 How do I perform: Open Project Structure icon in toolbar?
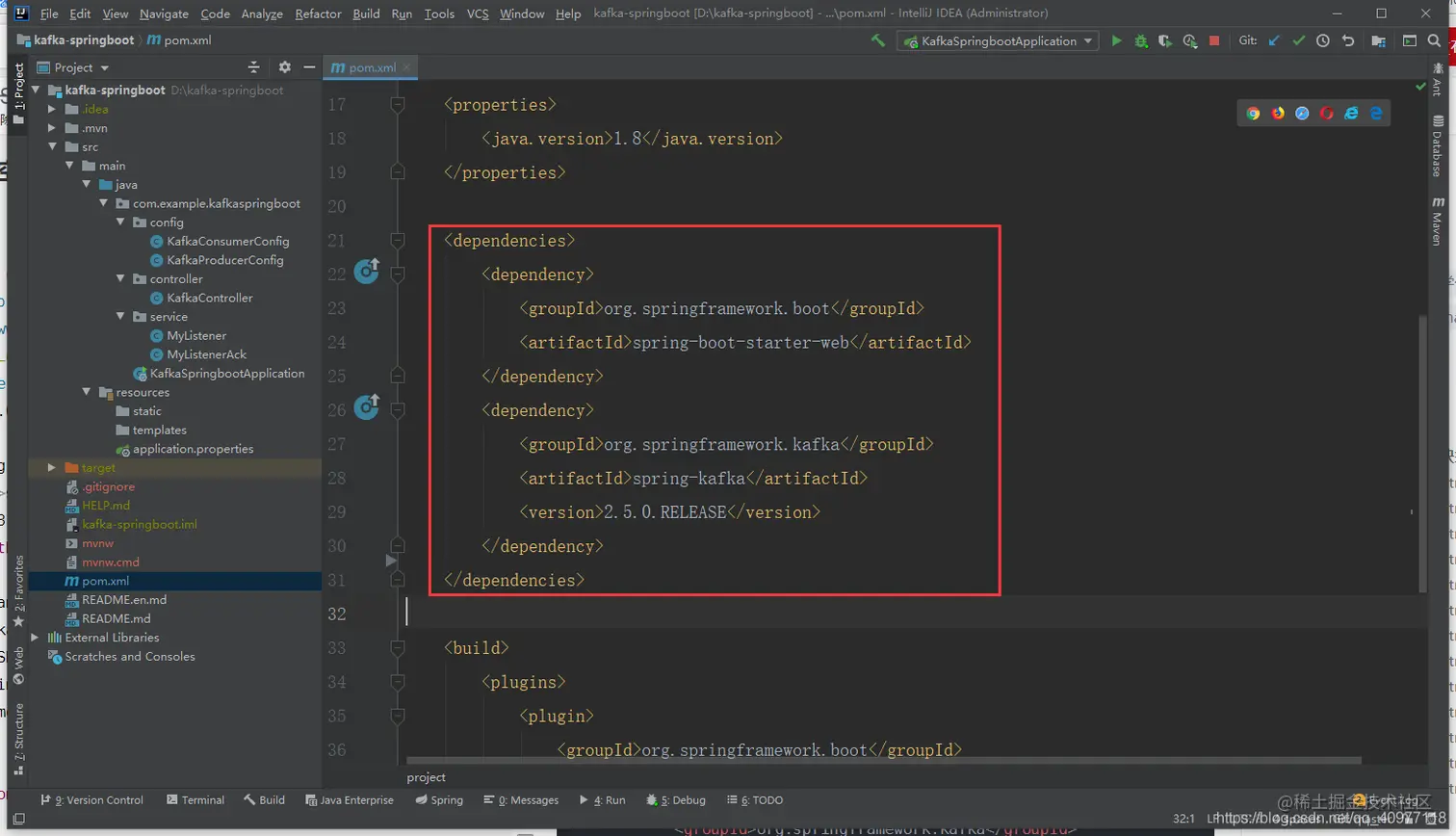click(x=1379, y=40)
